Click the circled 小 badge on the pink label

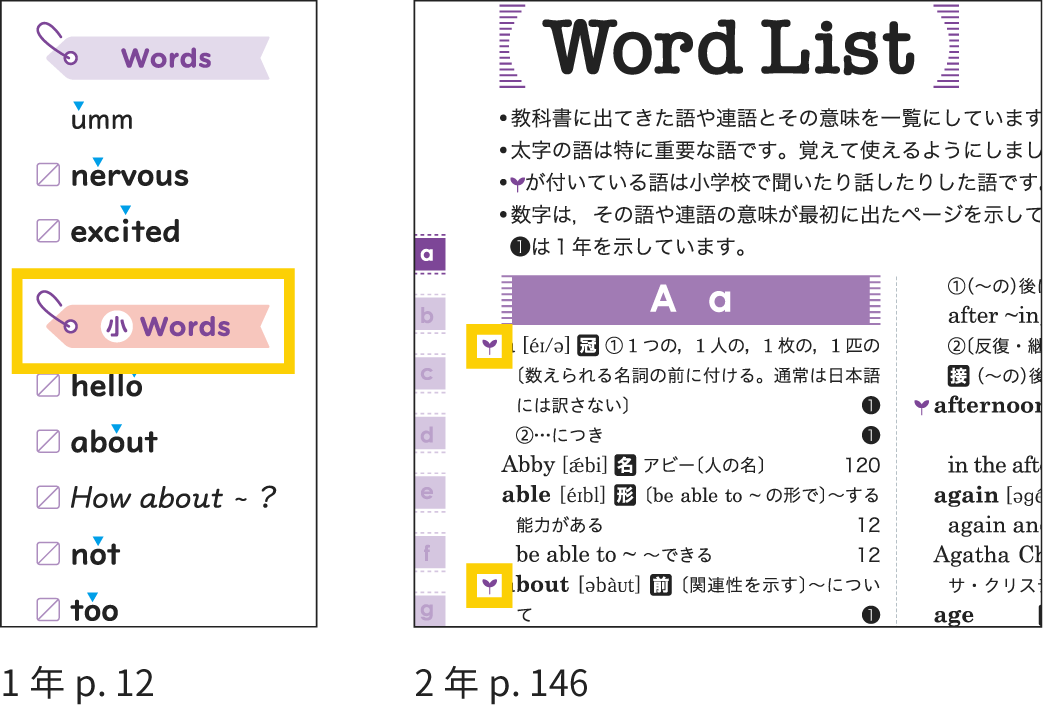pyautogui.click(x=117, y=326)
